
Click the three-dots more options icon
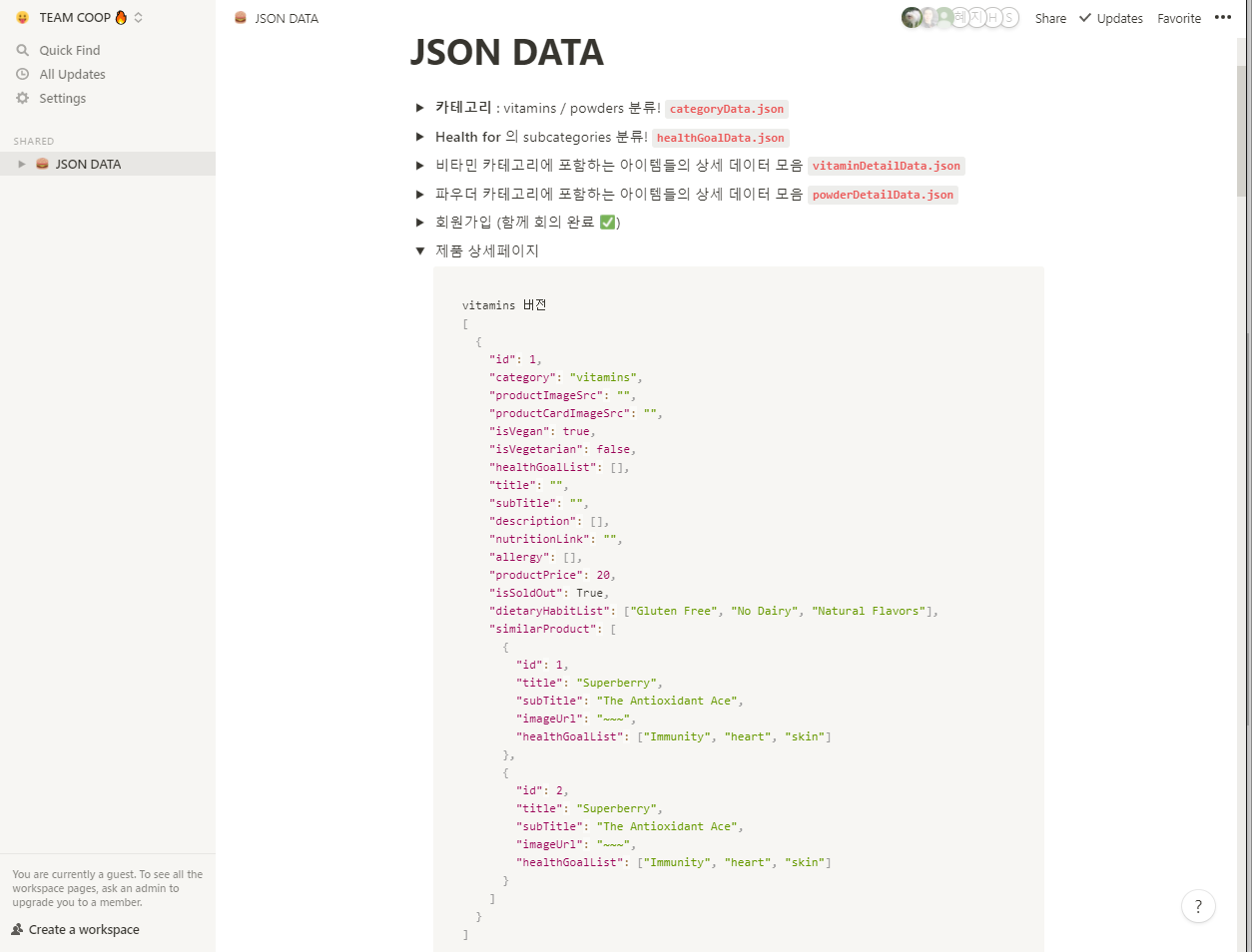pos(1223,18)
